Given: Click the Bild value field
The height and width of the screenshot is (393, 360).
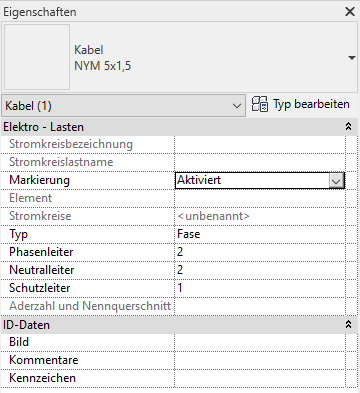Looking at the screenshot, I should [x=260, y=342].
